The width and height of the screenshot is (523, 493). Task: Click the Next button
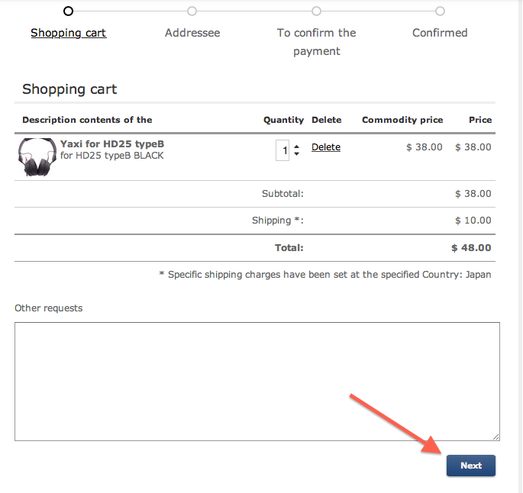click(471, 465)
